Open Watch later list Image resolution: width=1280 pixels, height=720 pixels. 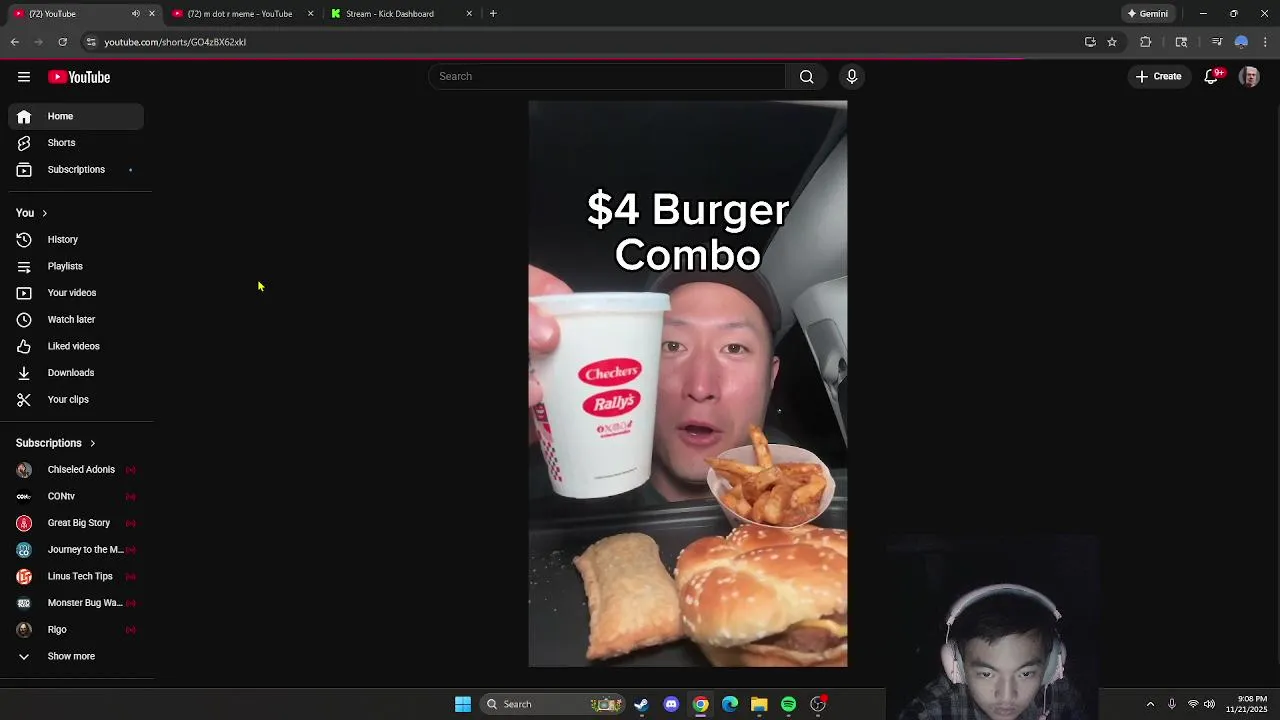pos(77,320)
